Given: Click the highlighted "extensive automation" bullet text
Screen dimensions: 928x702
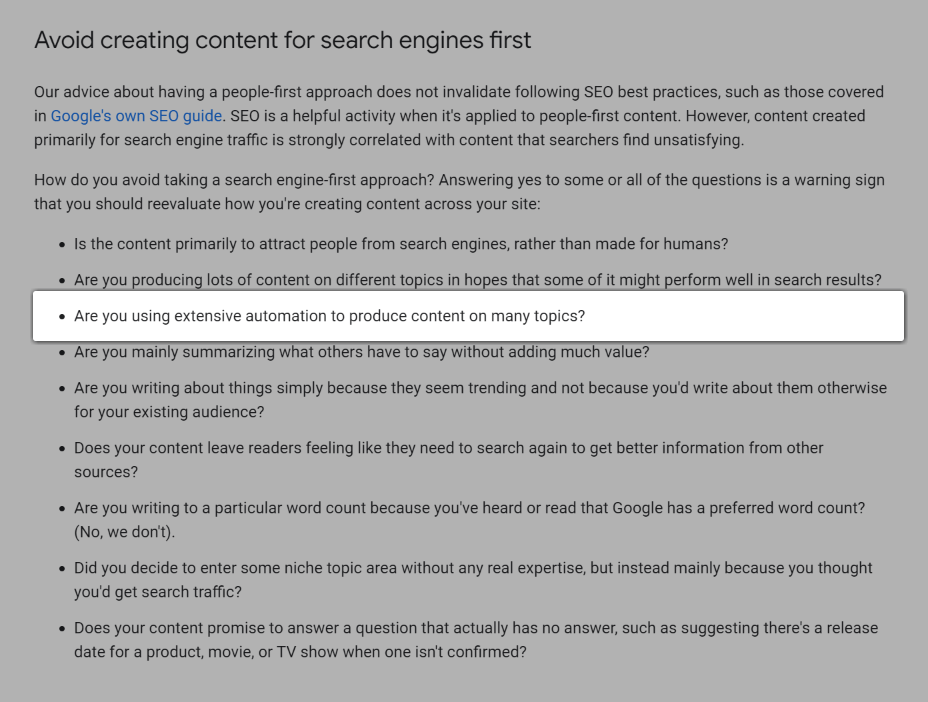Looking at the screenshot, I should click(x=329, y=316).
